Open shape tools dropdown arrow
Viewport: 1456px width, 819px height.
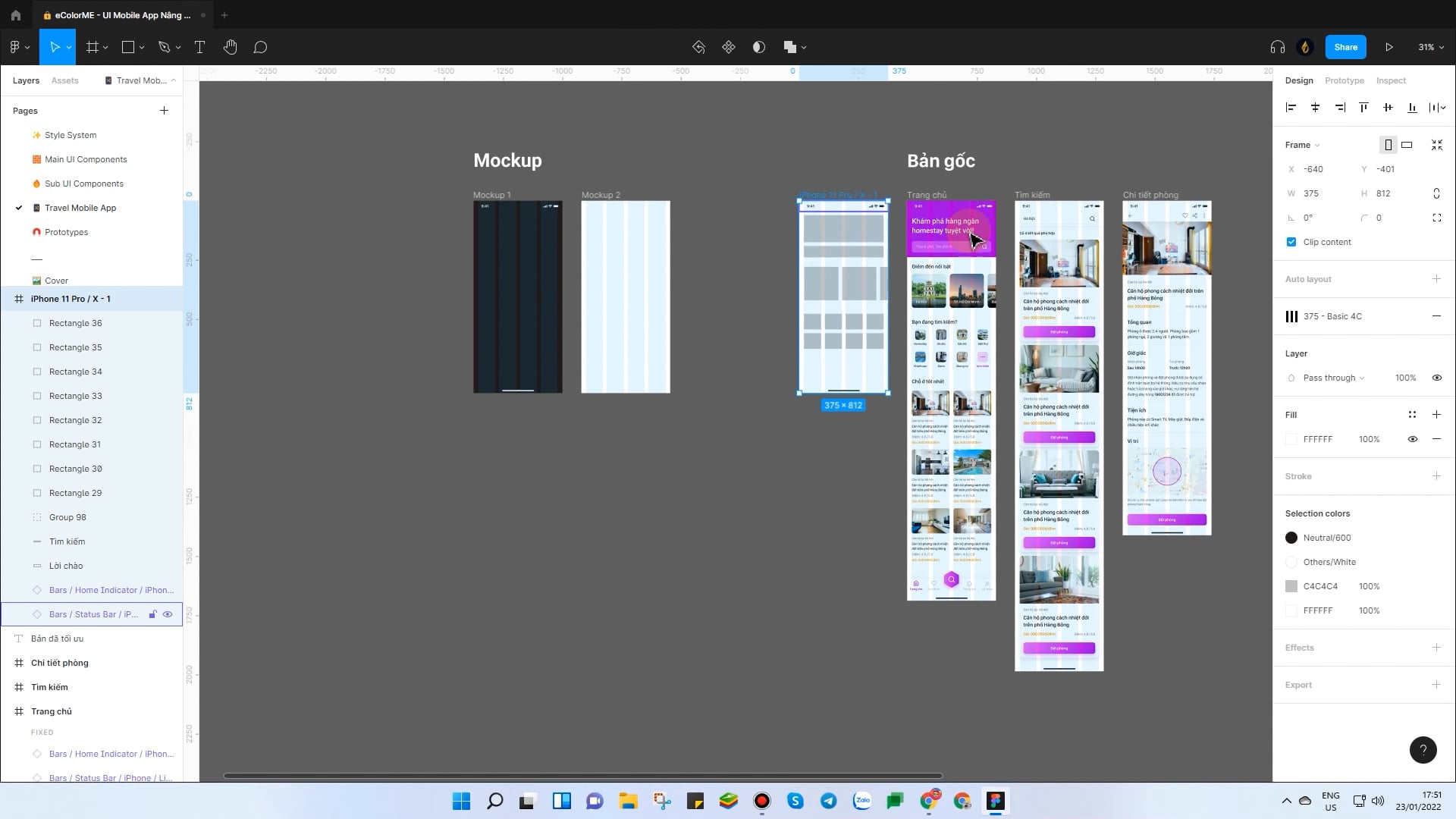click(142, 47)
